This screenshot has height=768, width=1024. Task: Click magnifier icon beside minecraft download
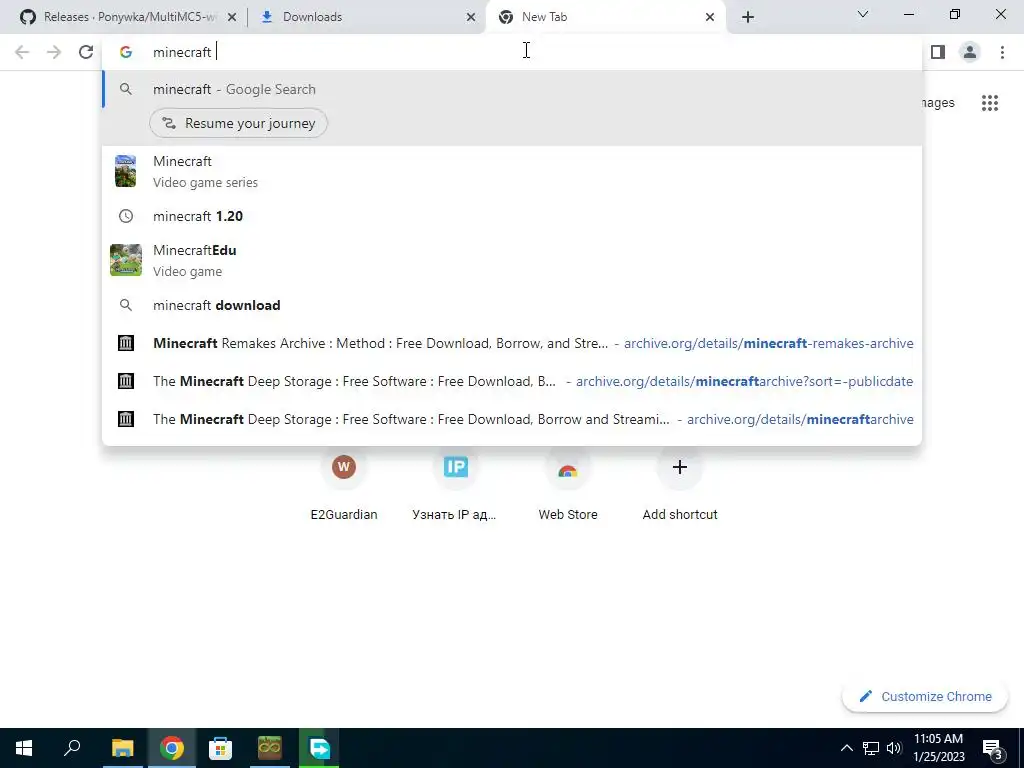coord(126,305)
